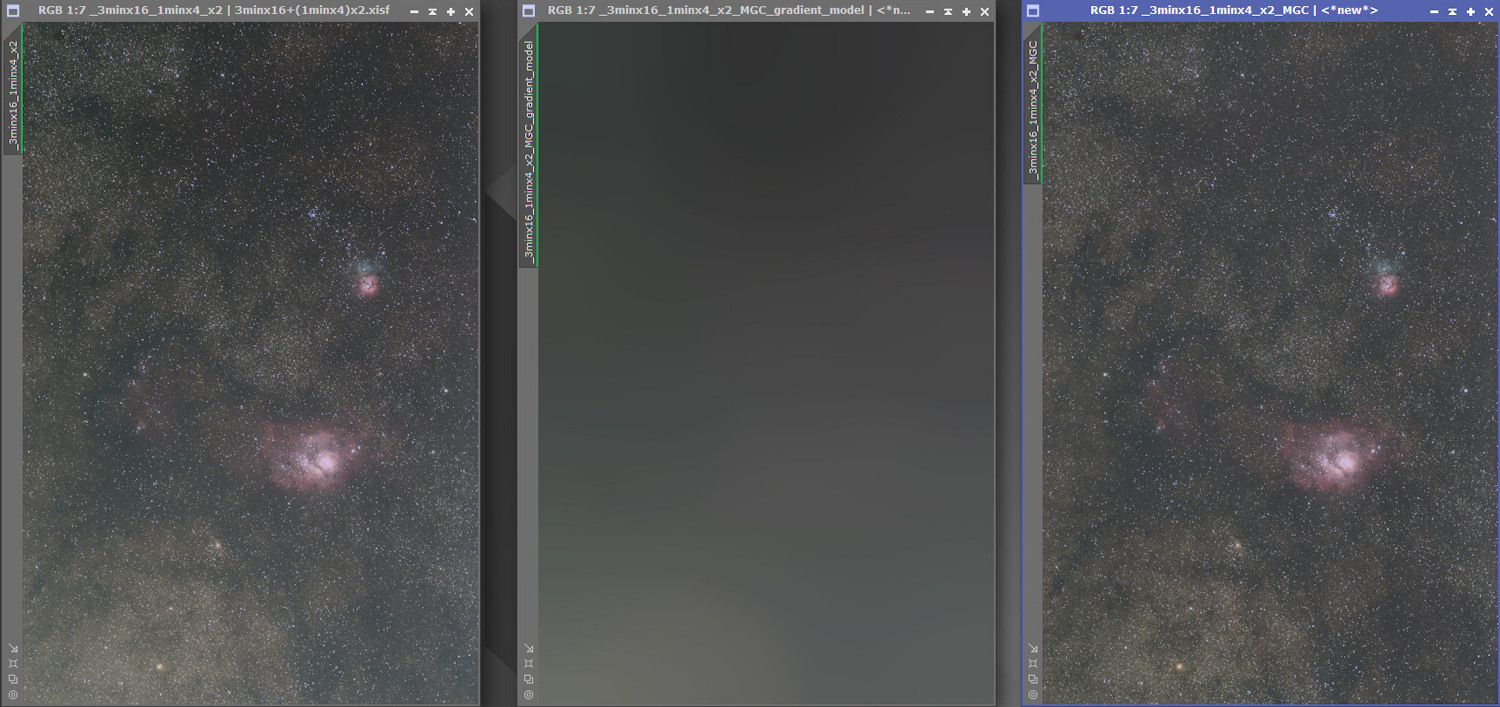Click the zoom-to-fit square icon in the gradient_model window
This screenshot has width=1500, height=707.
point(528,663)
